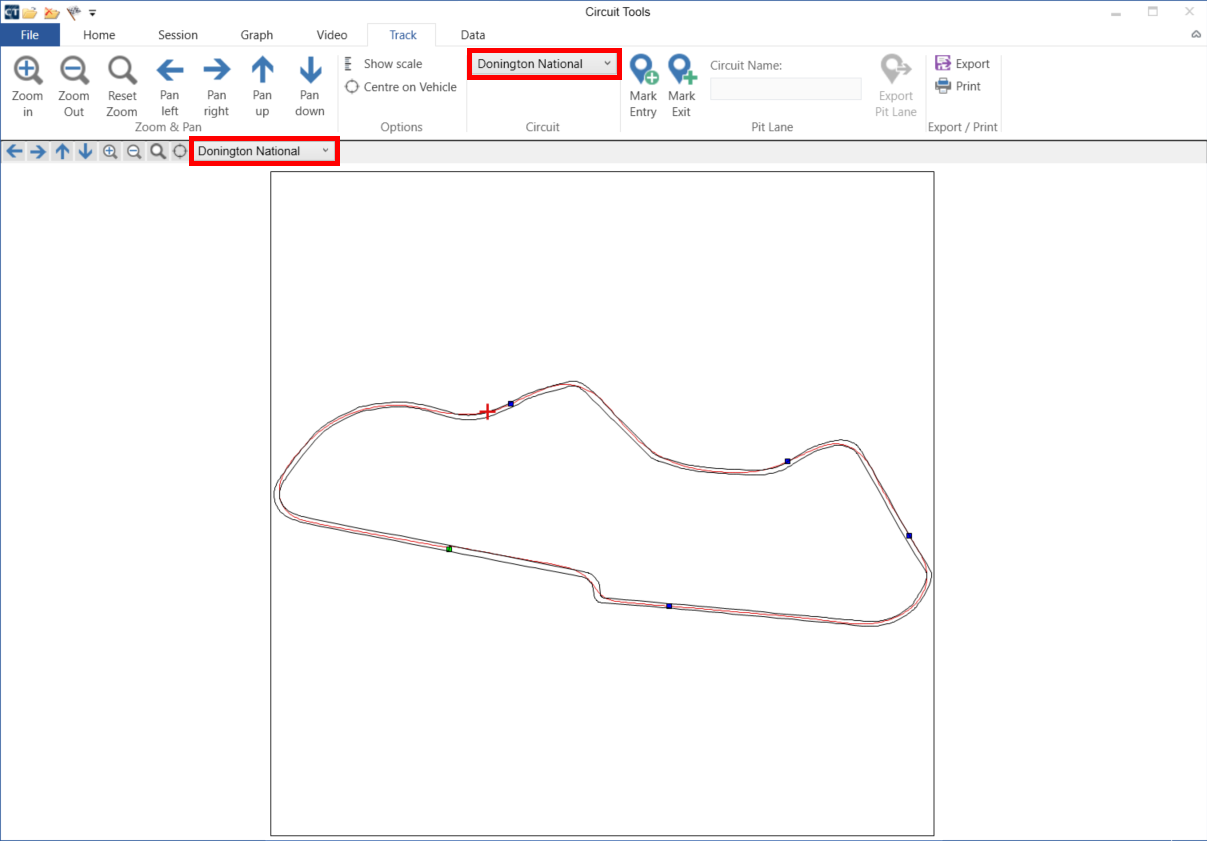Click the Export Pit Lane icon

click(x=896, y=86)
